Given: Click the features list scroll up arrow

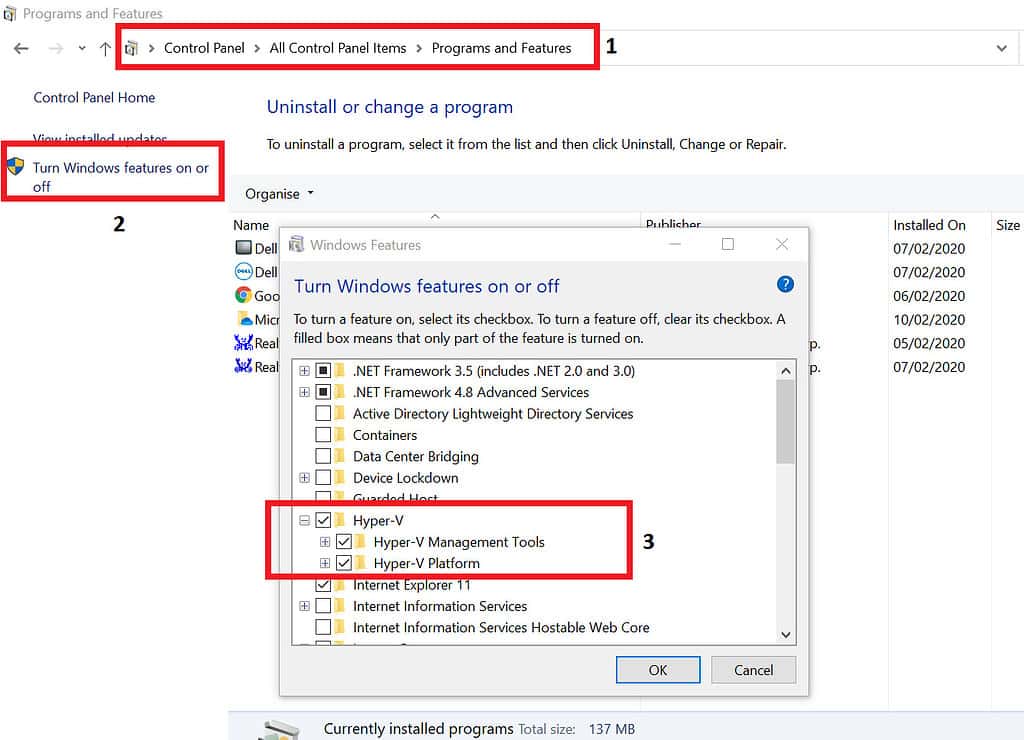Looking at the screenshot, I should click(x=786, y=371).
